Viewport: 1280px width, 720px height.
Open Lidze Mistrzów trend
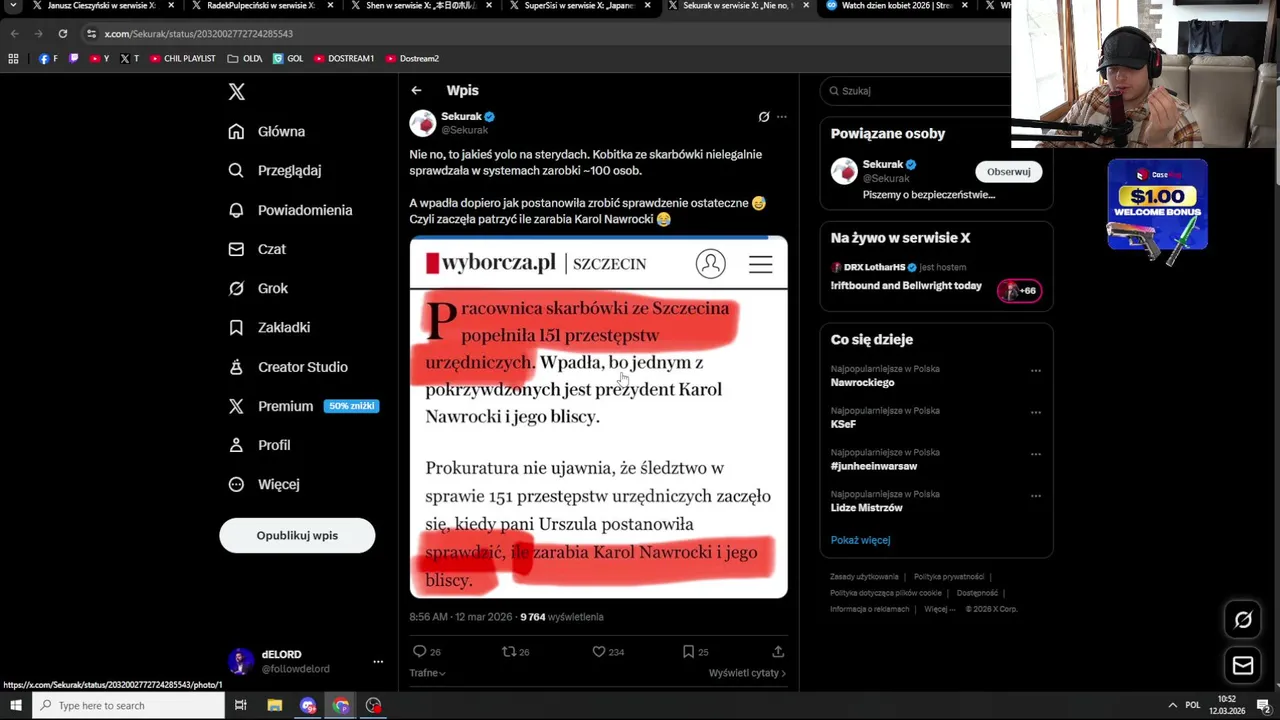(x=866, y=508)
